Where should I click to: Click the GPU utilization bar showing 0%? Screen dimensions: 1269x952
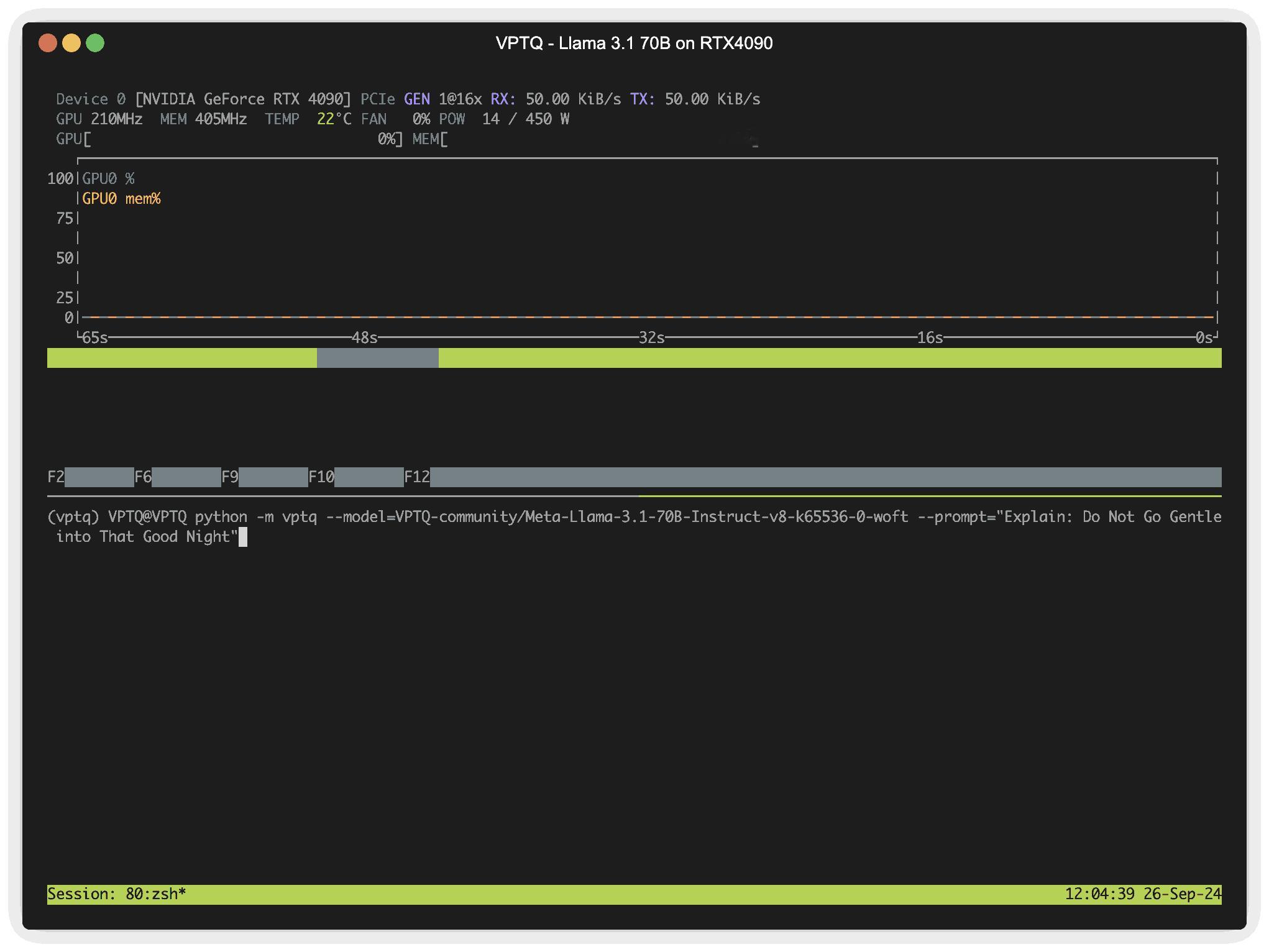[229, 139]
